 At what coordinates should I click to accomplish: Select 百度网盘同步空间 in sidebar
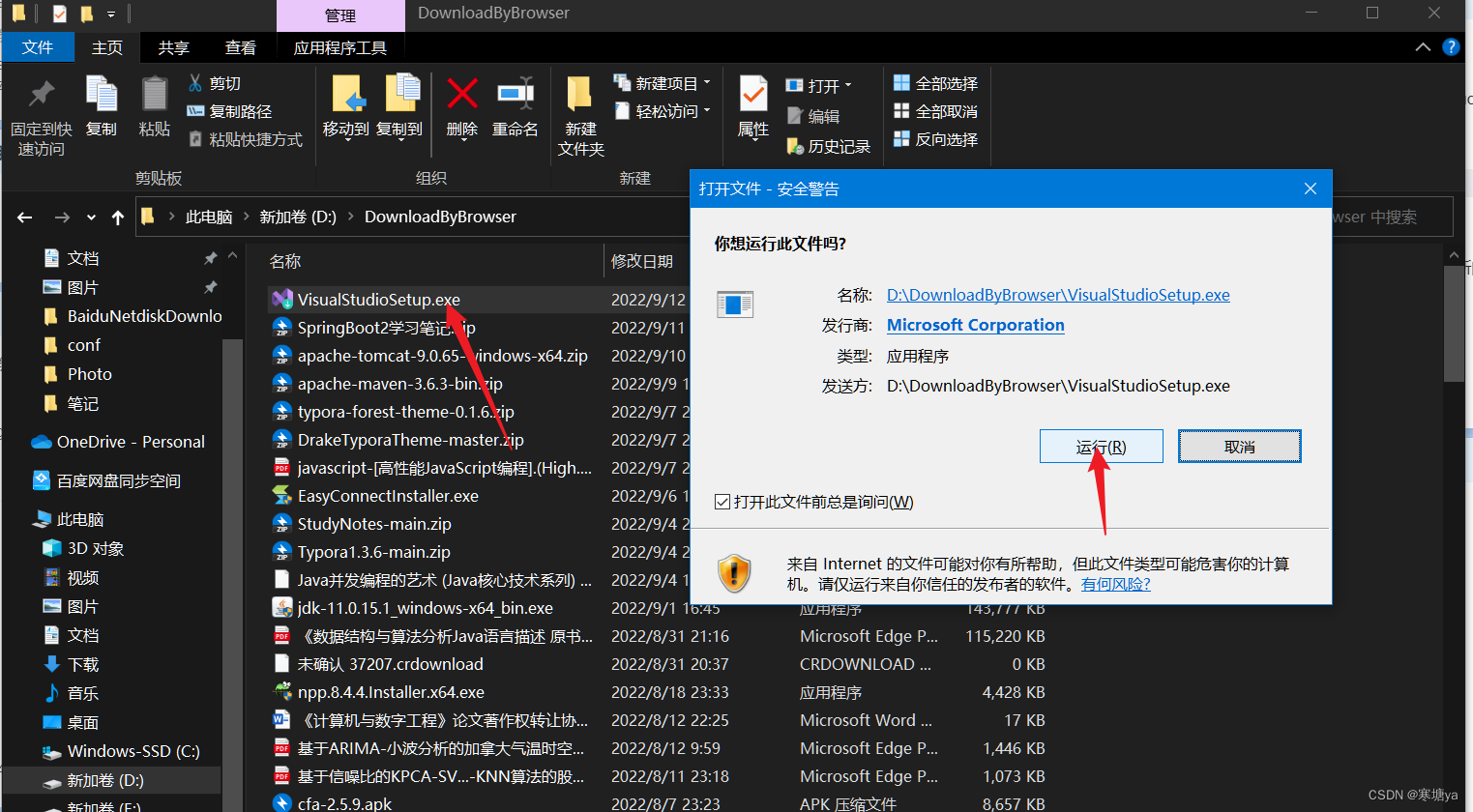[x=107, y=480]
